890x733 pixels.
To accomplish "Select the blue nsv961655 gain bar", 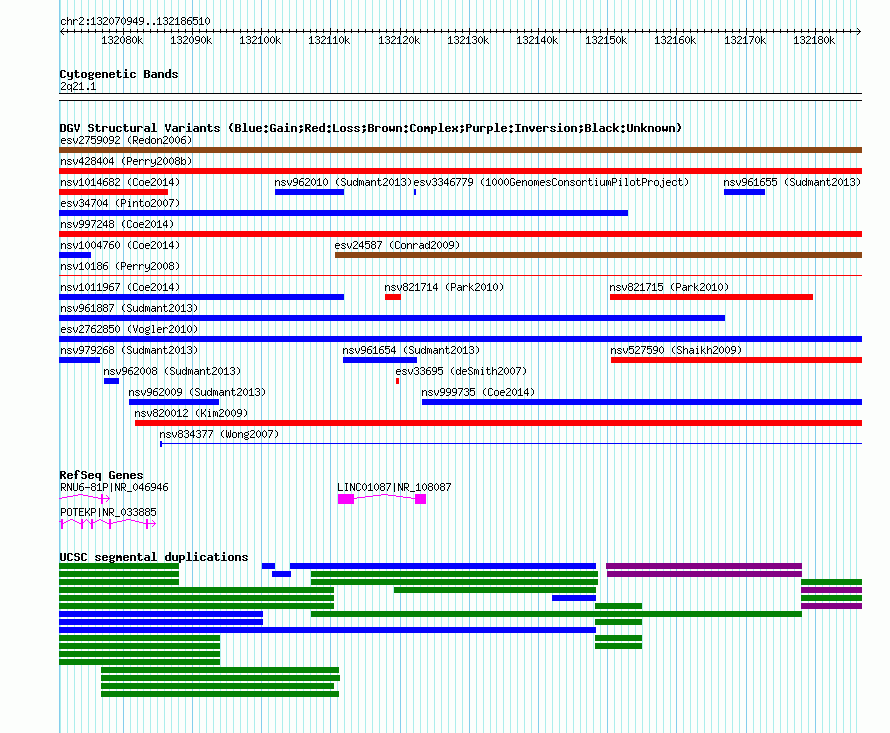I will click(x=744, y=192).
